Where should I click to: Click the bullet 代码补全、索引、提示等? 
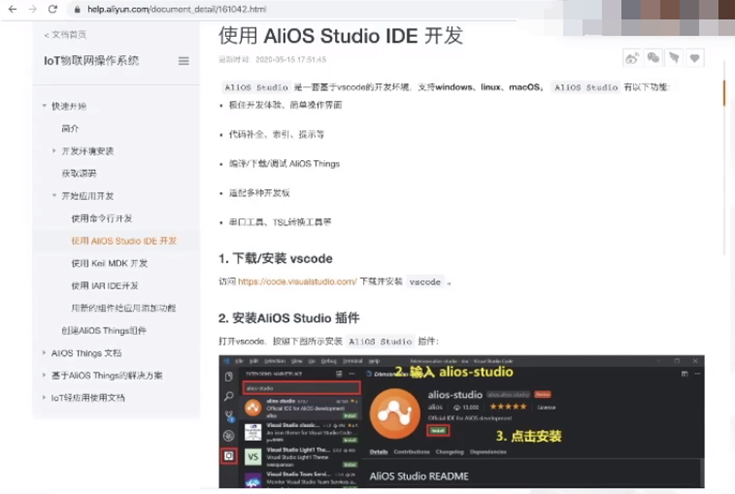pyautogui.click(x=276, y=135)
